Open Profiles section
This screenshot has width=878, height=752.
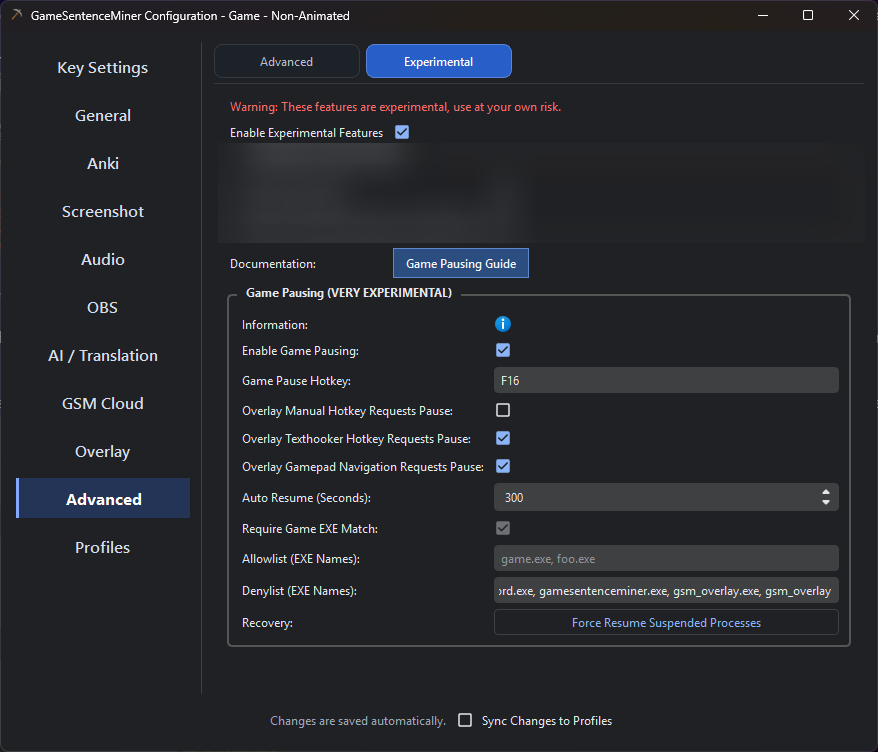pyautogui.click(x=102, y=548)
